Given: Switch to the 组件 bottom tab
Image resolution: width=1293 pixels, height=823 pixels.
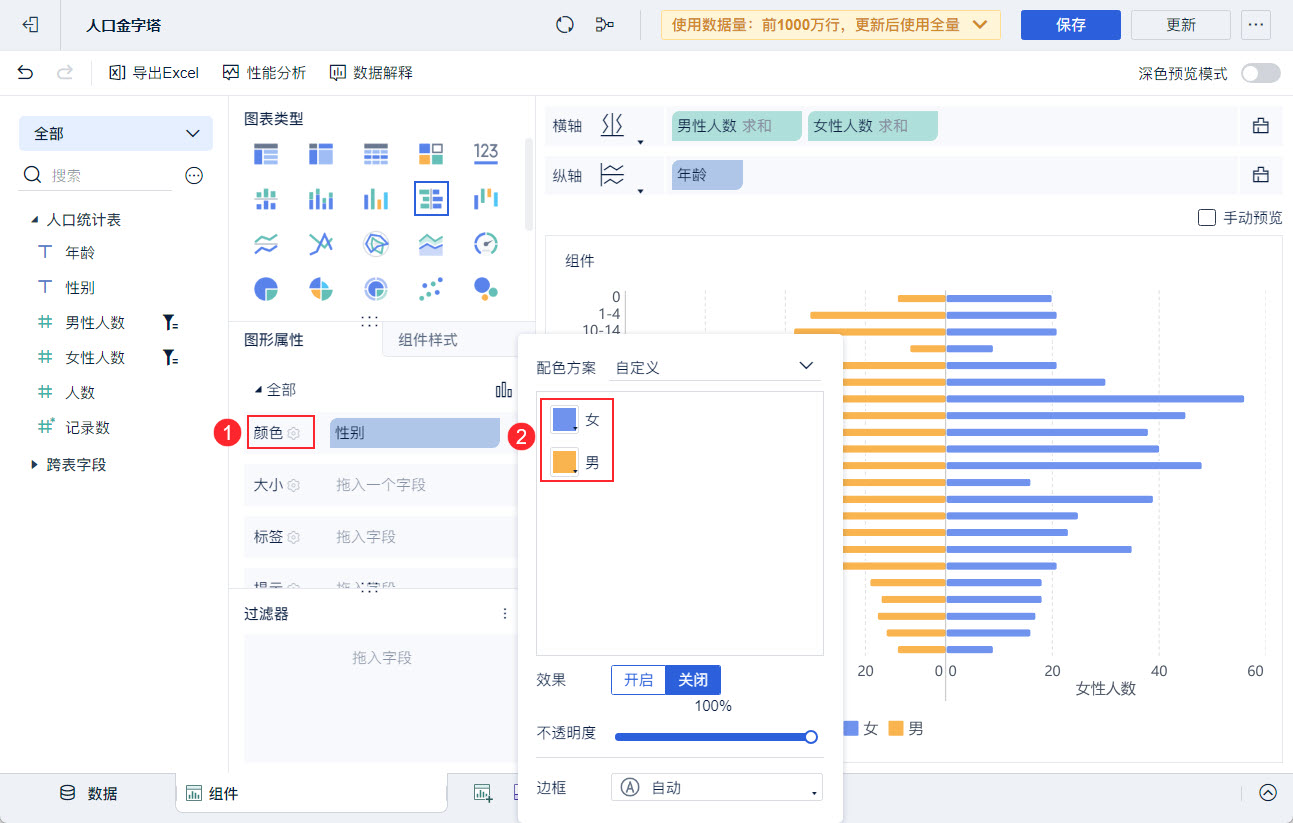Looking at the screenshot, I should pos(311,793).
